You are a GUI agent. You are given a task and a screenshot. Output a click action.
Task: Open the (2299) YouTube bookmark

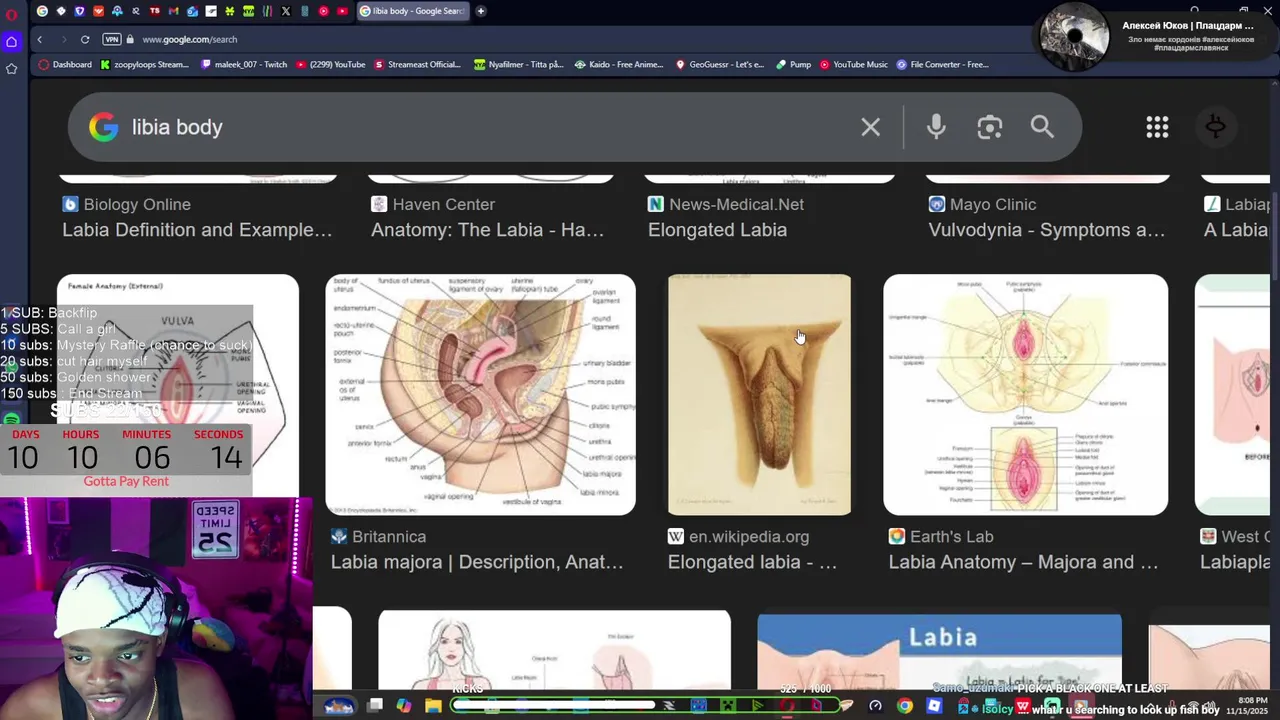(x=331, y=64)
